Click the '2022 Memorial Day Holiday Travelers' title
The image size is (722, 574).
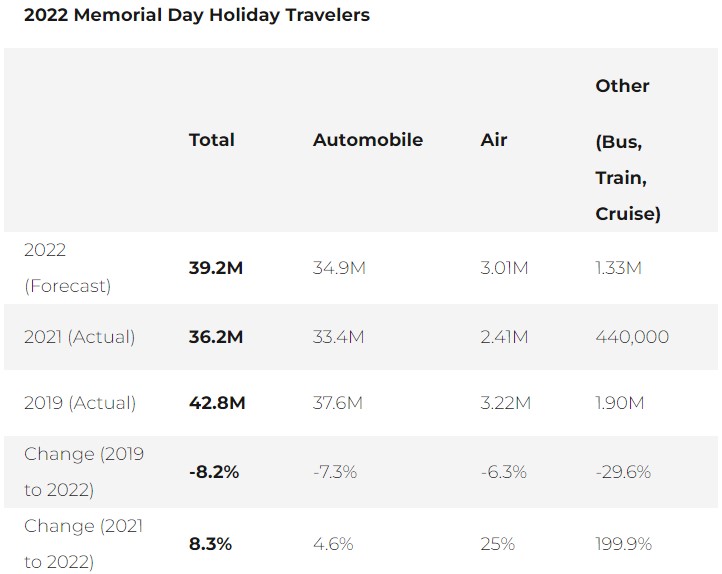pos(196,15)
